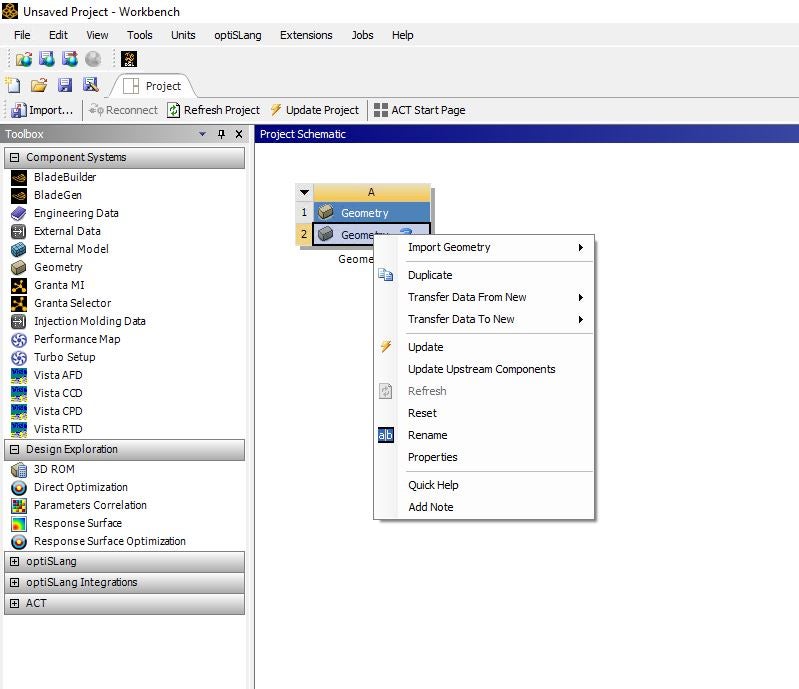Select Quick Help from context menu
Viewport: 799px width, 689px height.
point(484,485)
